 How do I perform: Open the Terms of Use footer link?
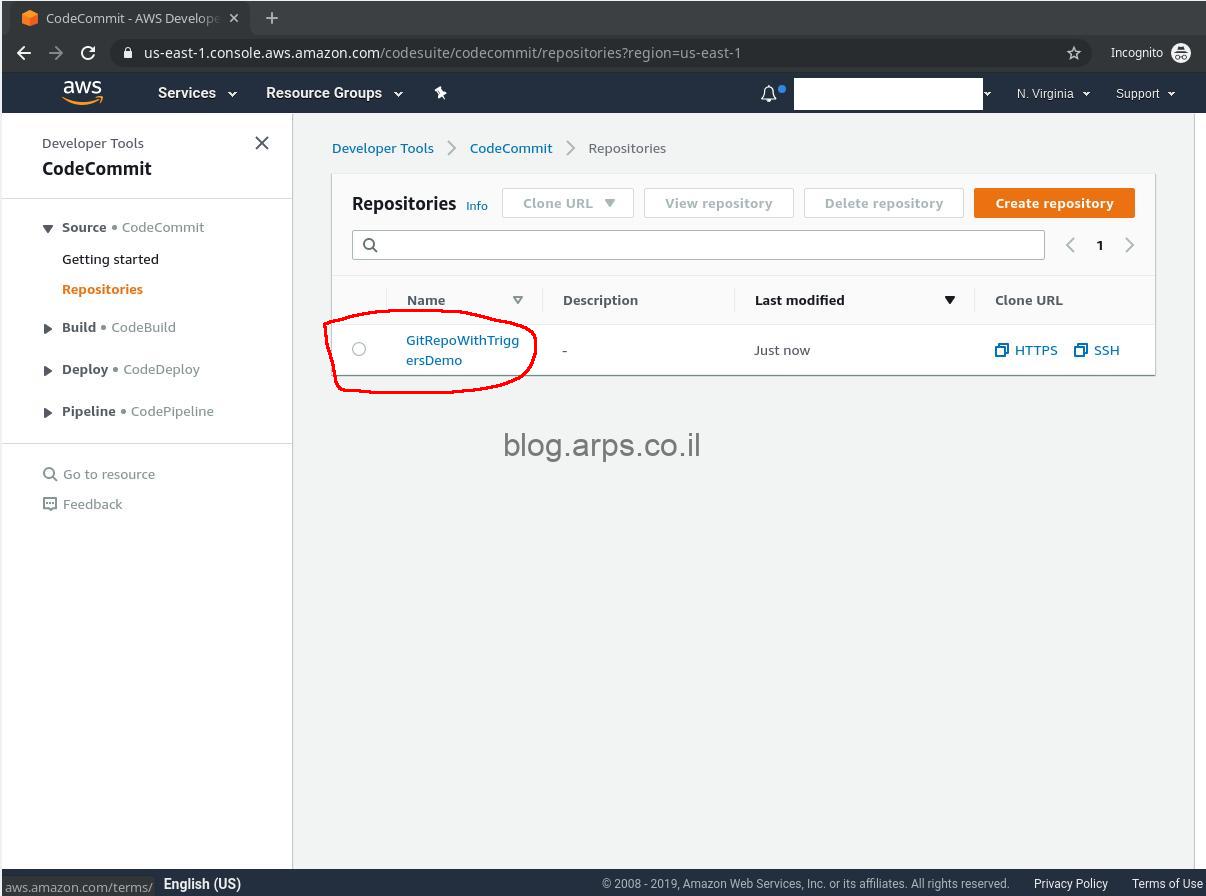click(x=1167, y=884)
